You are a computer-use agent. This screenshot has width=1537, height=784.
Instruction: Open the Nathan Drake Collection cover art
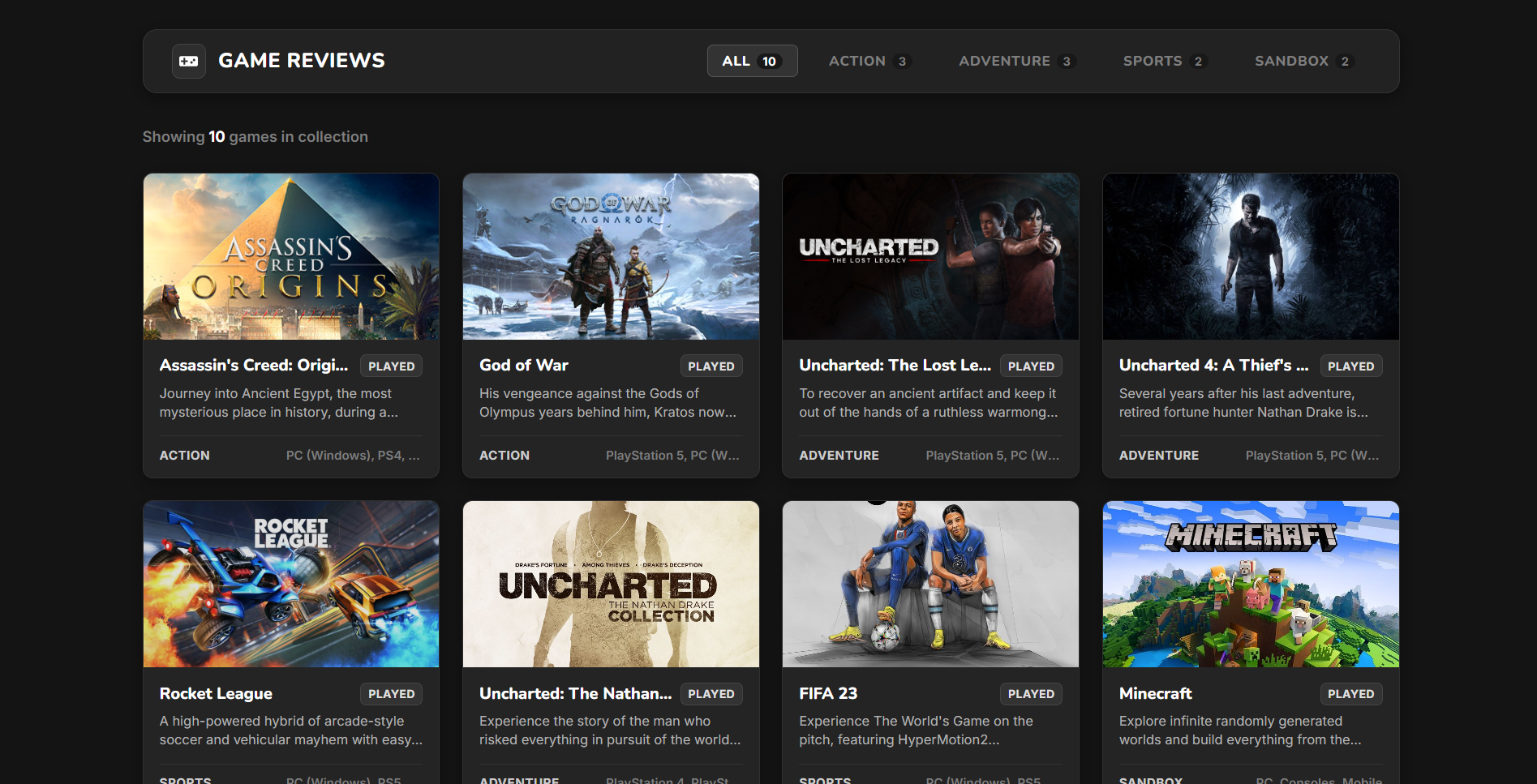coord(611,585)
